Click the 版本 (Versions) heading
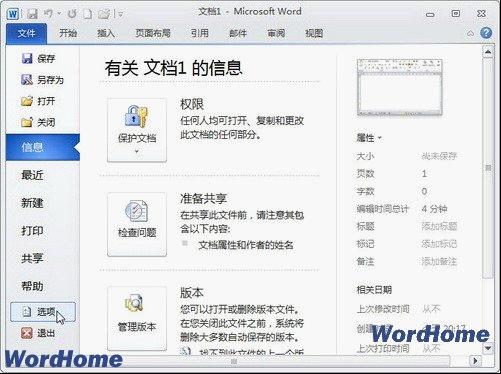Viewport: 501px width, 374px height. coord(192,293)
